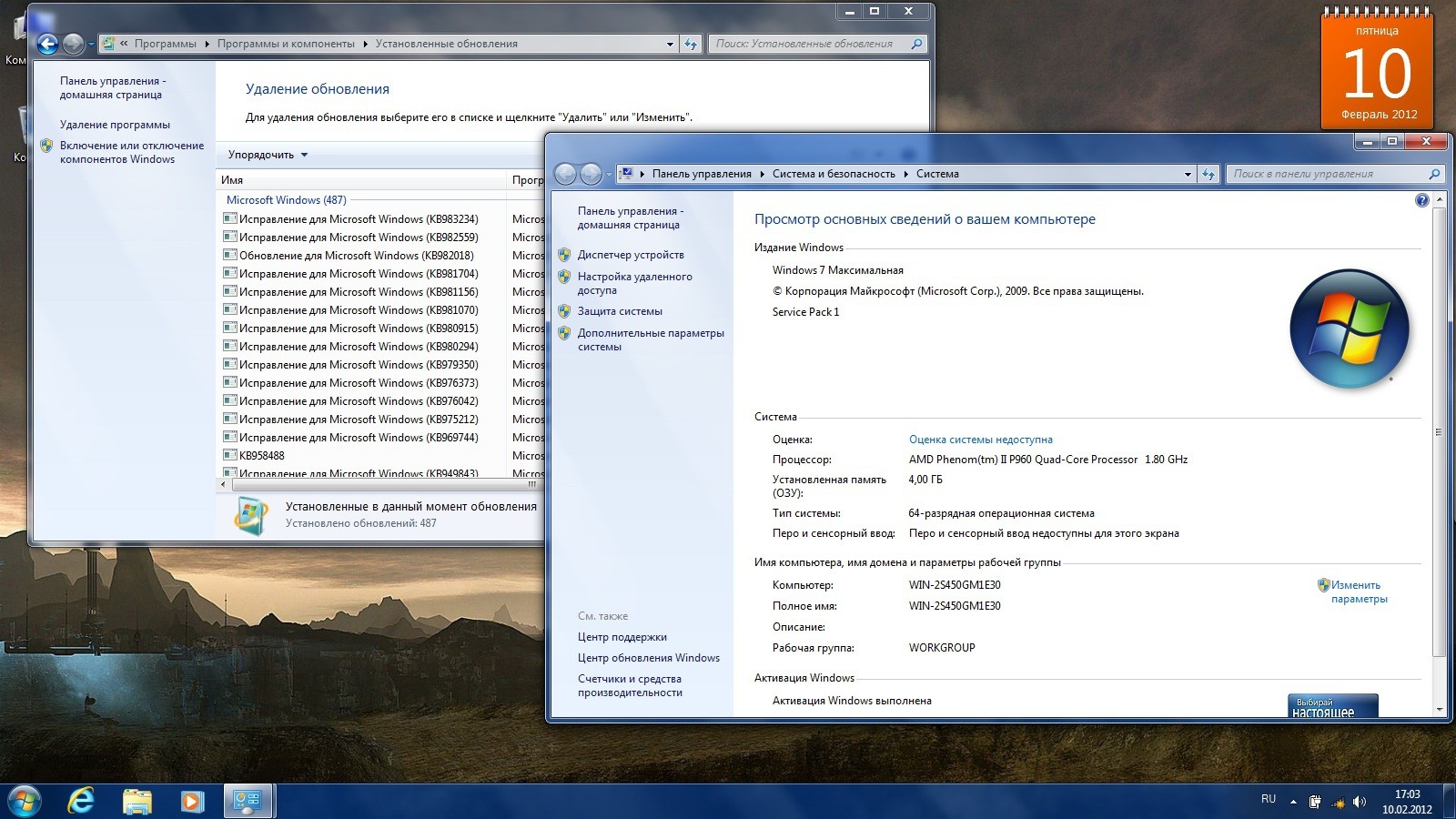Image resolution: width=1456 pixels, height=819 pixels.
Task: Click the shield icon beside Remote access settings
Action: tap(564, 277)
